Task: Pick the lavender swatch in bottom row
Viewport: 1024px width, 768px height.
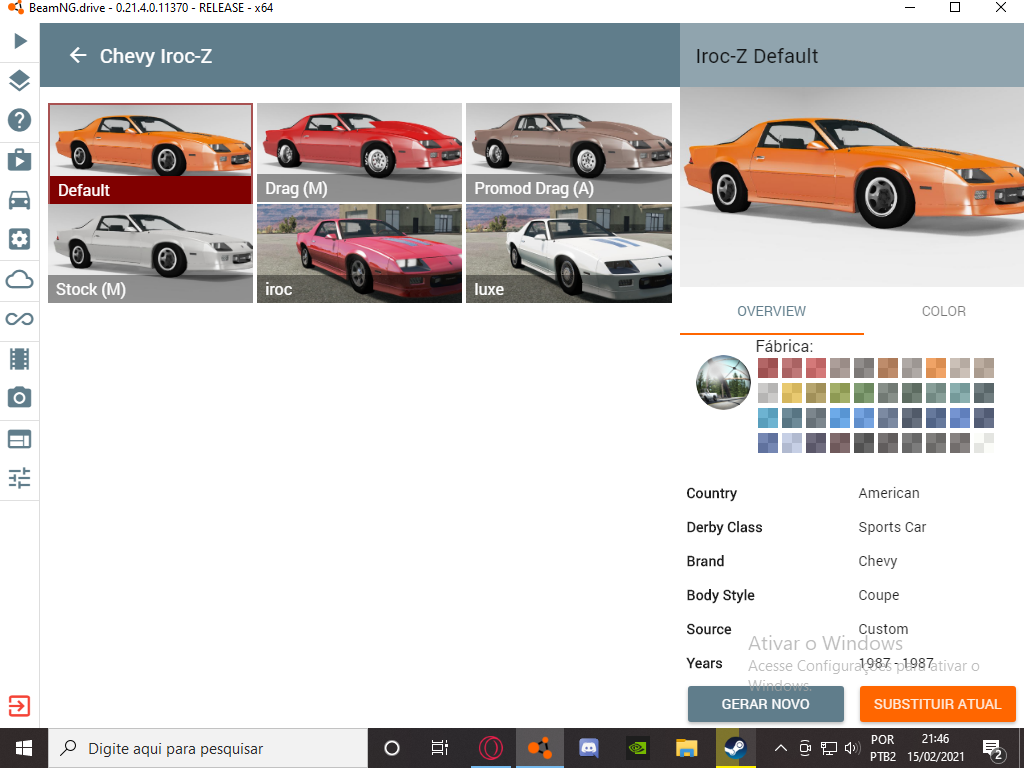Action: 792,443
